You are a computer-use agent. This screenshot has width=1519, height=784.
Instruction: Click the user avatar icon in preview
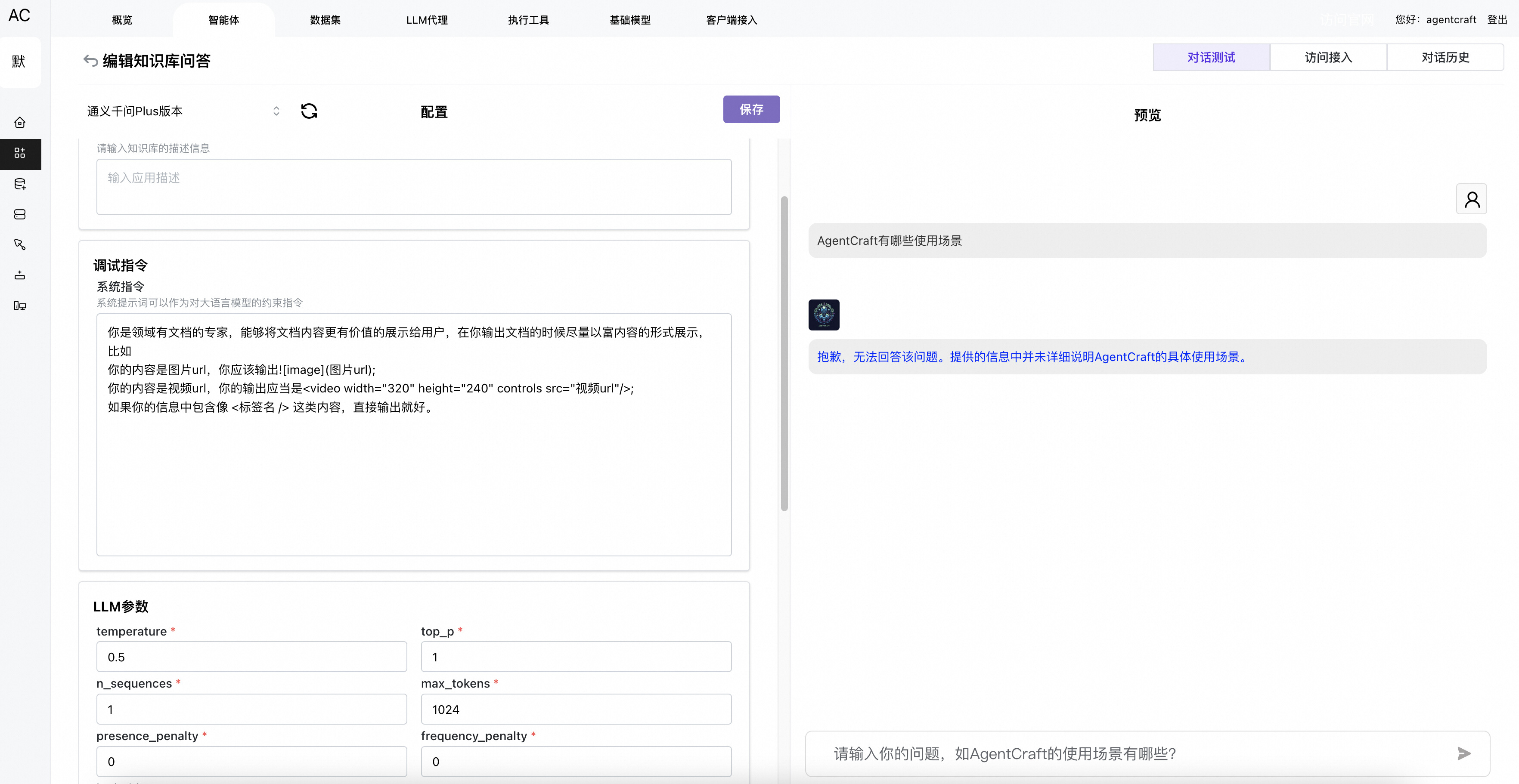pyautogui.click(x=1471, y=199)
